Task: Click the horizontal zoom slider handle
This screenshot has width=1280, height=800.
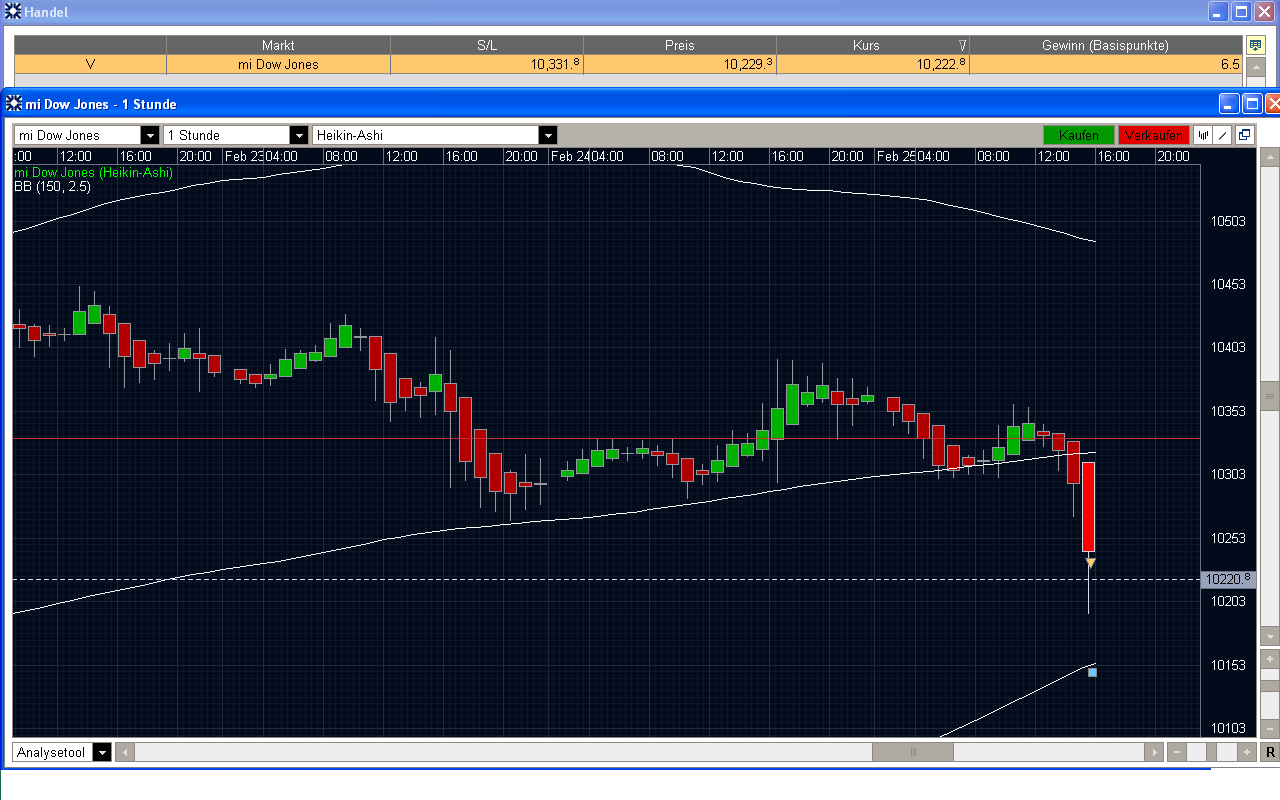Action: tap(1211, 752)
